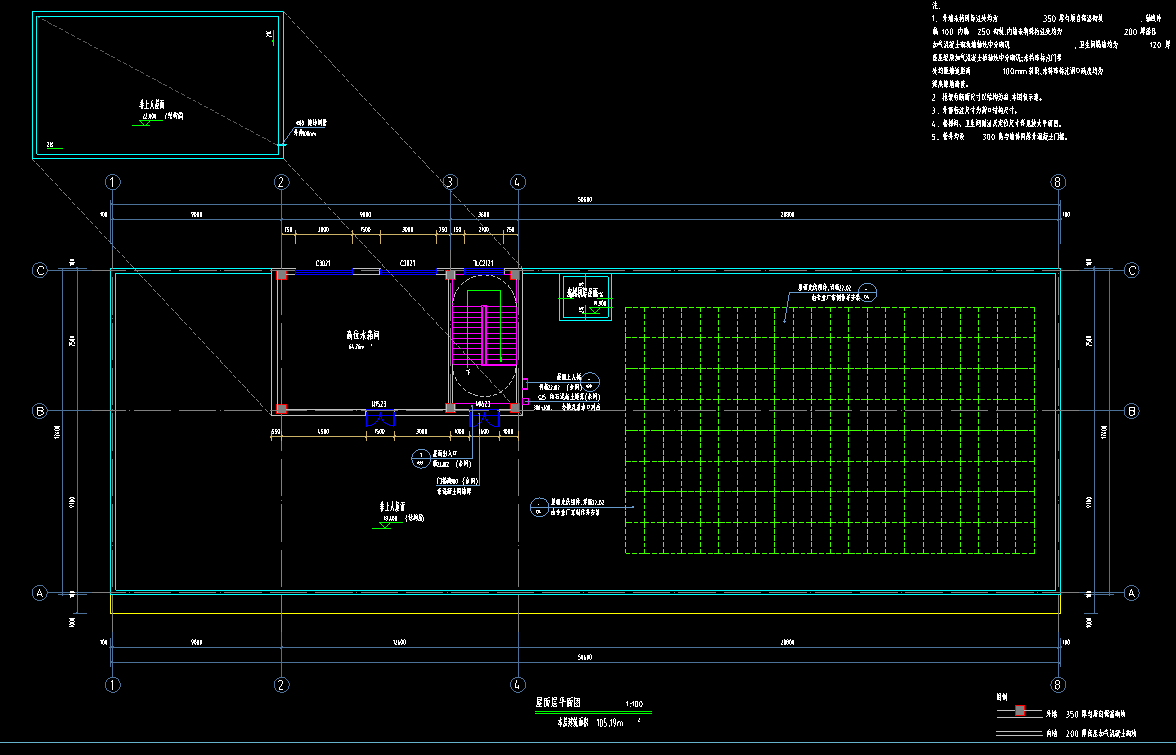Select the left-side axis bubble A

41,592
